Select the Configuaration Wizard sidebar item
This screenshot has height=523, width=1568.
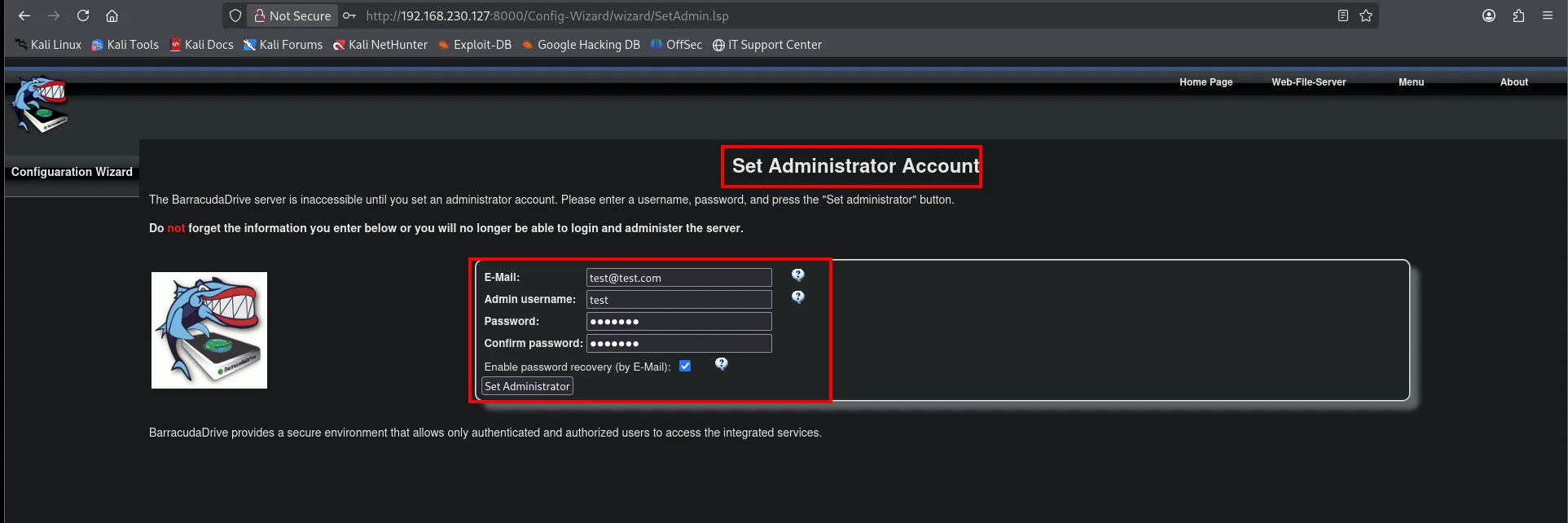tap(72, 172)
